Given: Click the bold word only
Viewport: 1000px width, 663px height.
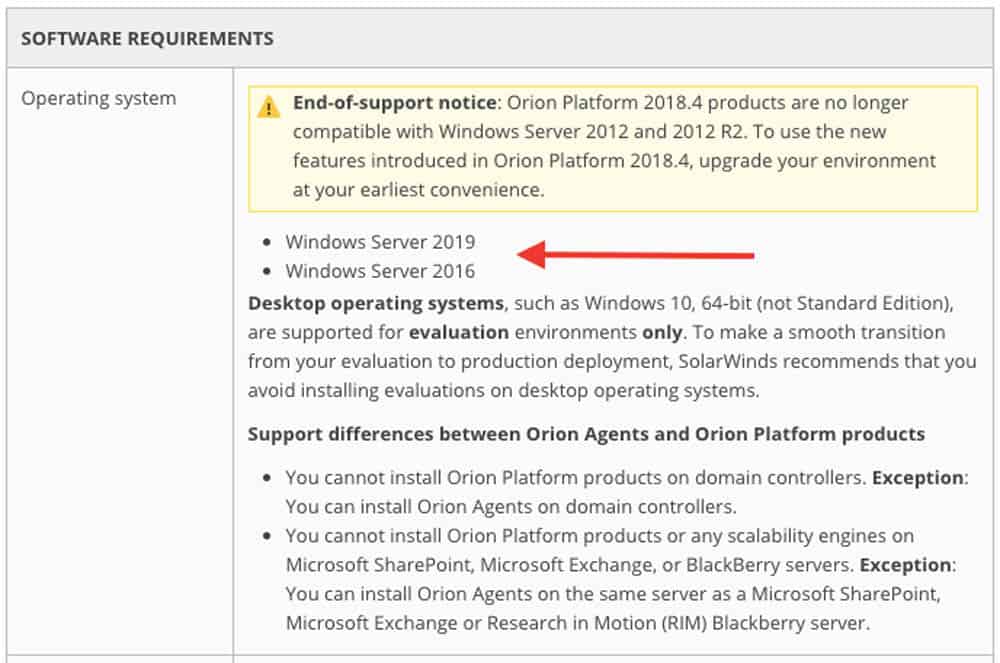Looking at the screenshot, I should 662,332.
